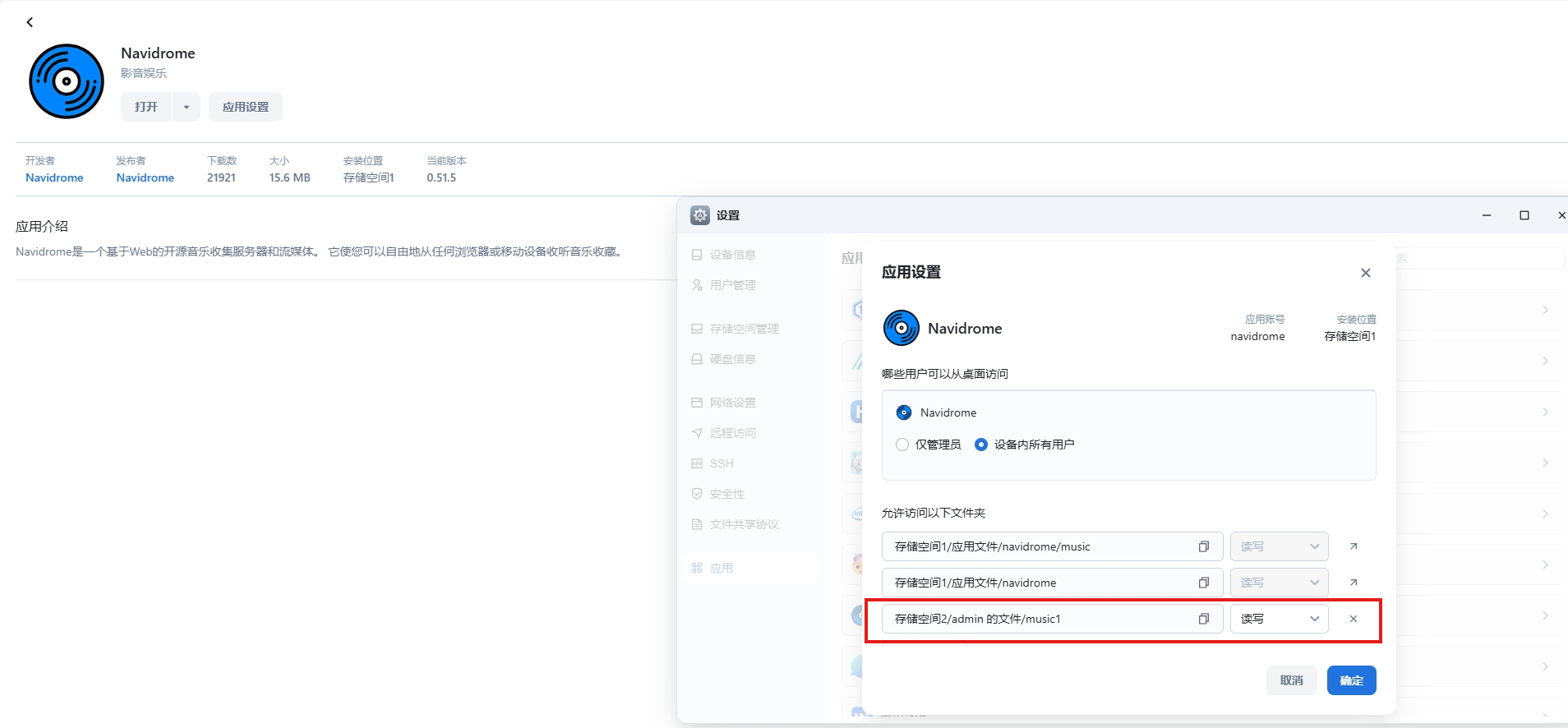The width and height of the screenshot is (1568, 728).
Task: Click the 硬盘信息 sidebar icon
Action: coord(697,359)
